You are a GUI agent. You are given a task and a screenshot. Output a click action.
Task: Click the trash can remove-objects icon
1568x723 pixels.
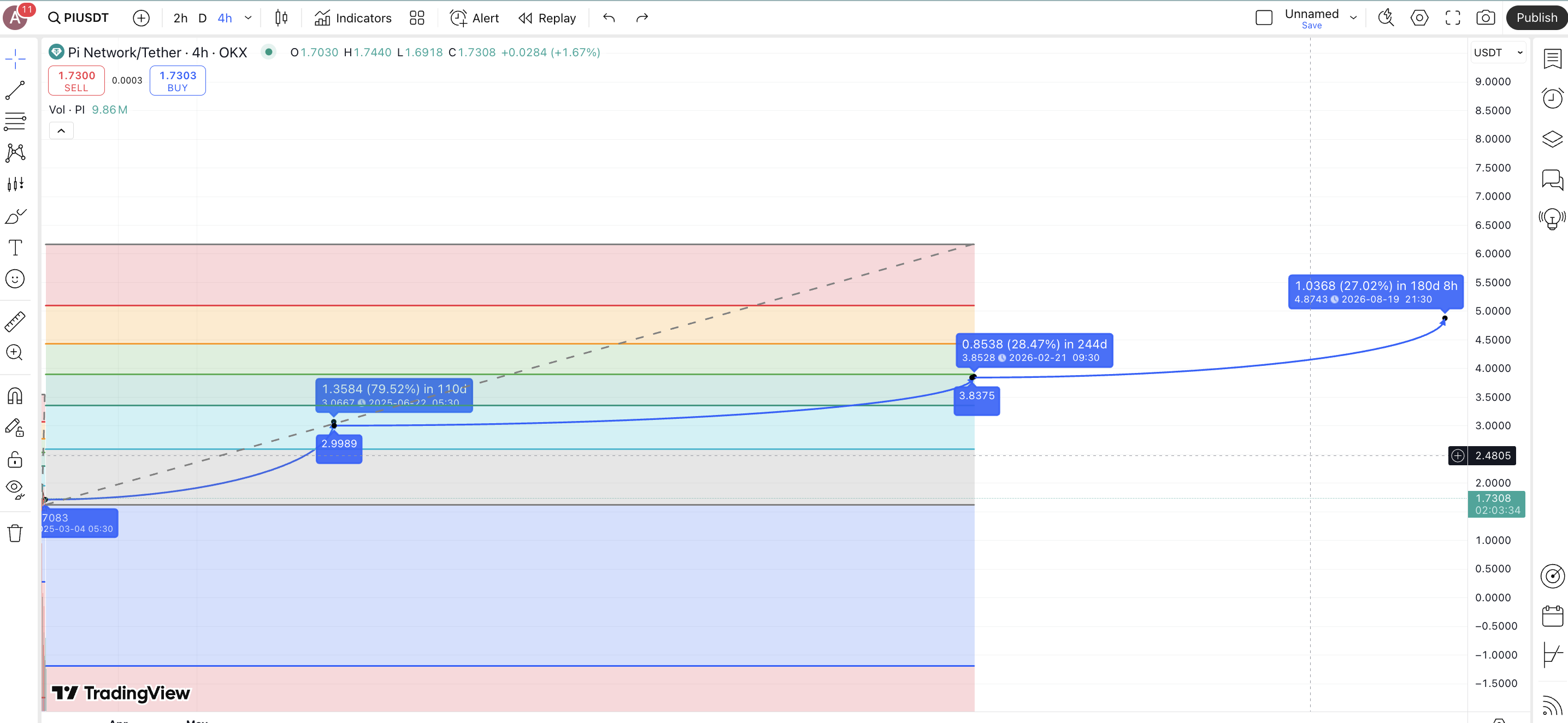tap(15, 534)
